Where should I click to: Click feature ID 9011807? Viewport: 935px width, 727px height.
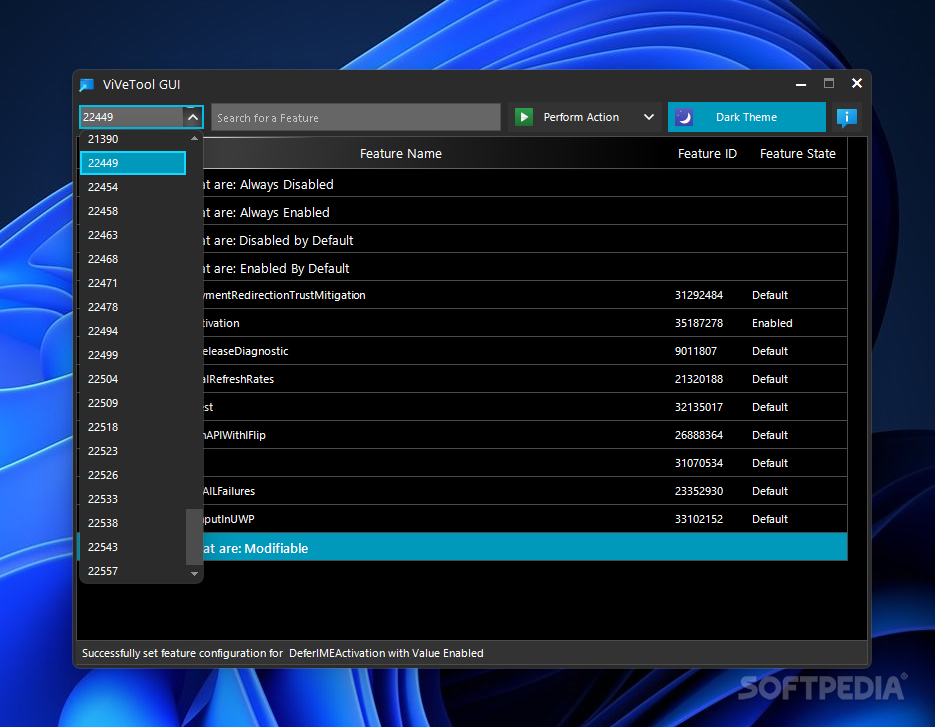coord(696,351)
